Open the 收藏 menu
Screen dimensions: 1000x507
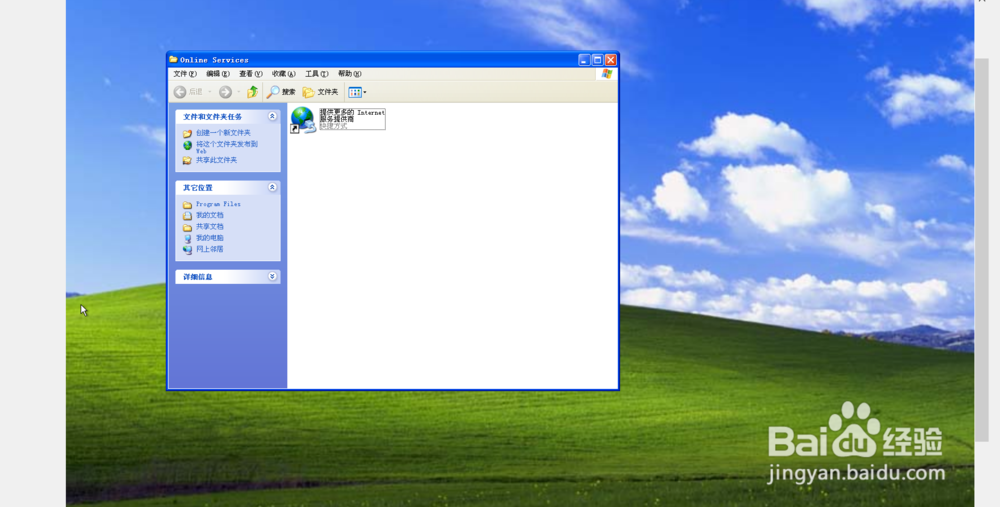[283, 74]
